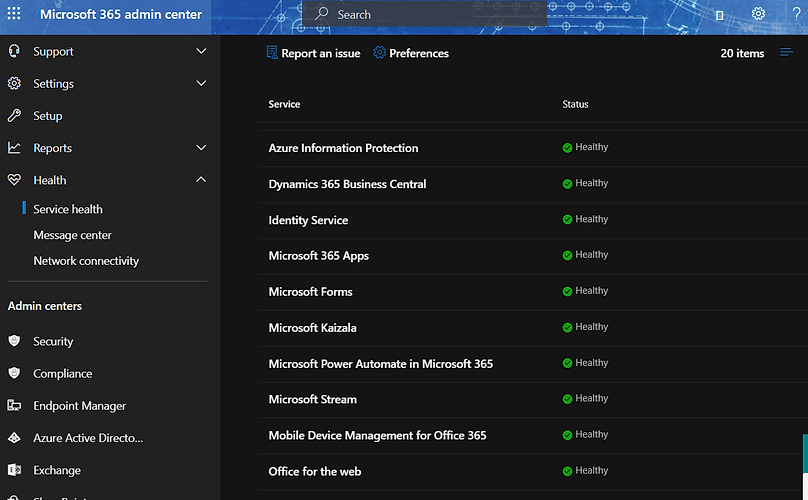808x500 pixels.
Task: Click the mobile device icon in header
Action: [720, 15]
